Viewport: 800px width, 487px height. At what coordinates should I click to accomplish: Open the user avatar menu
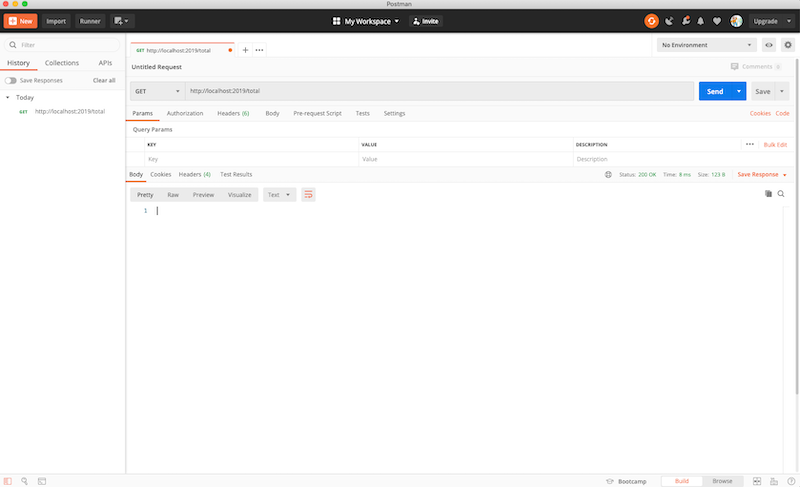(x=736, y=21)
